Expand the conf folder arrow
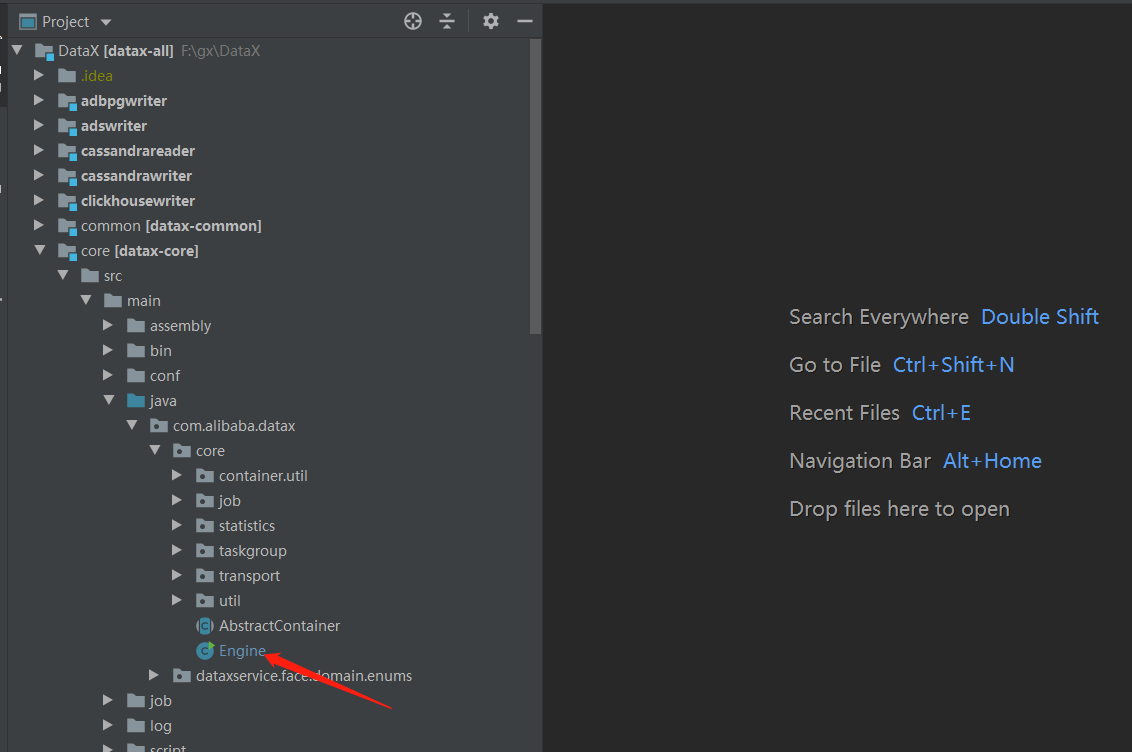 pyautogui.click(x=108, y=375)
